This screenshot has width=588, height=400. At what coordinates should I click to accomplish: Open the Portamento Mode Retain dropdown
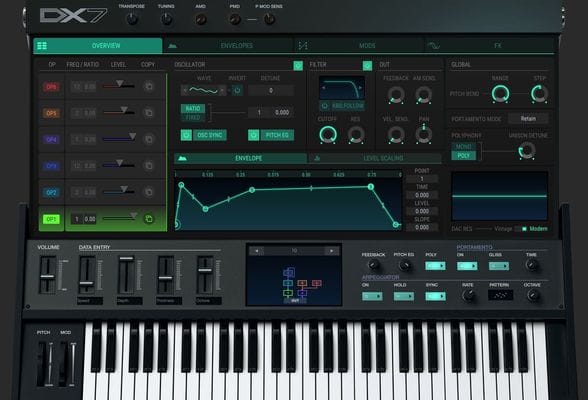click(528, 118)
